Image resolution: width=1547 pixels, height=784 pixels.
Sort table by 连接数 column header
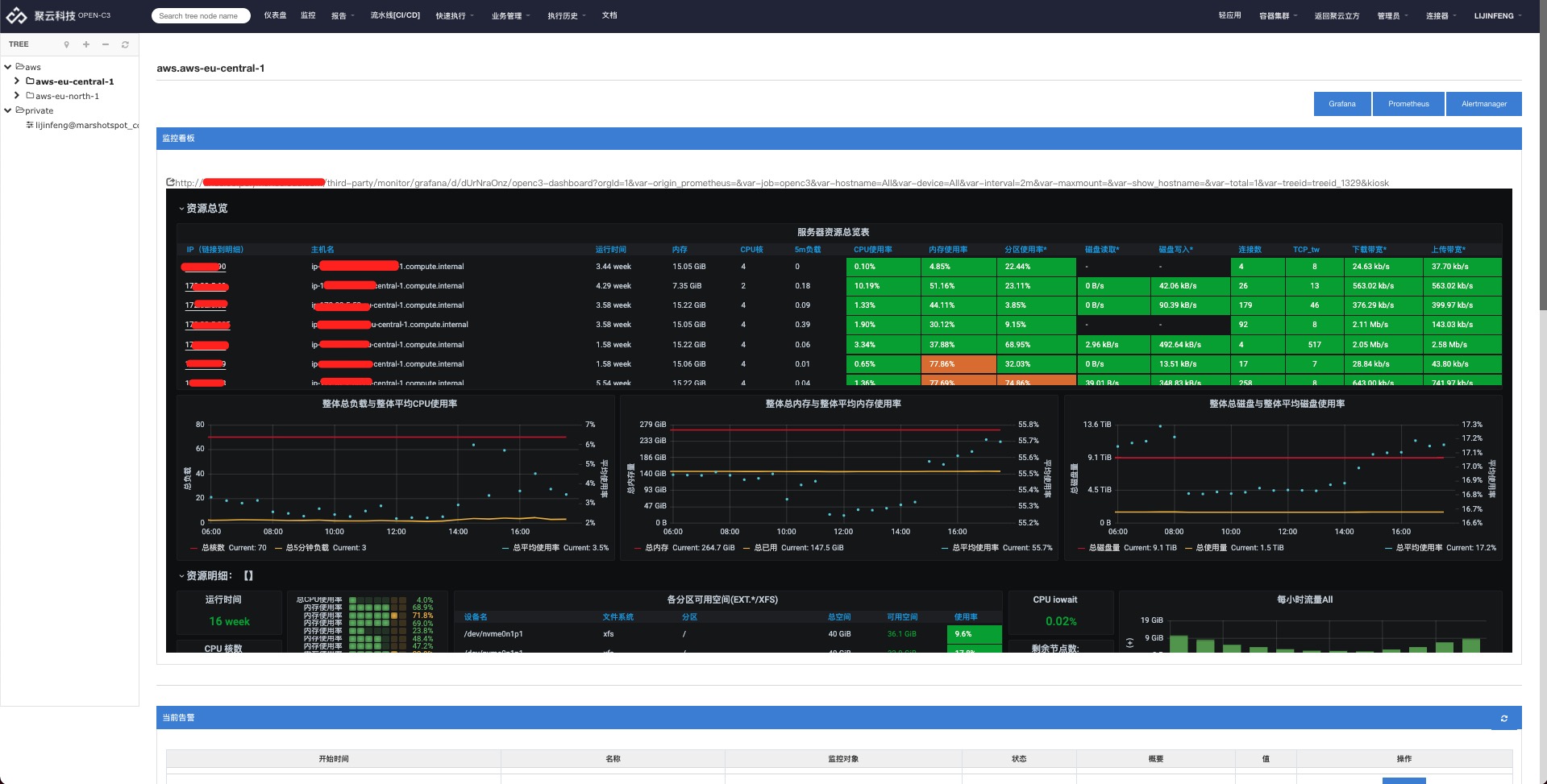point(1250,250)
